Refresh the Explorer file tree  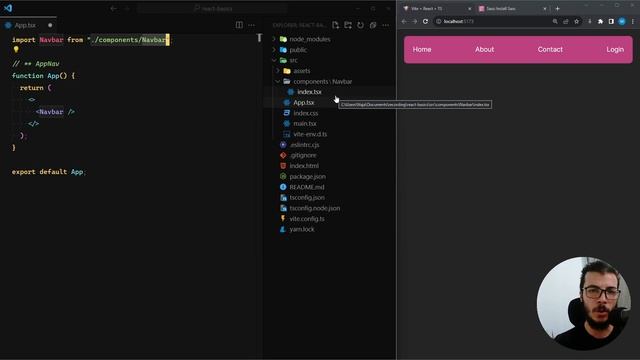(x=360, y=25)
